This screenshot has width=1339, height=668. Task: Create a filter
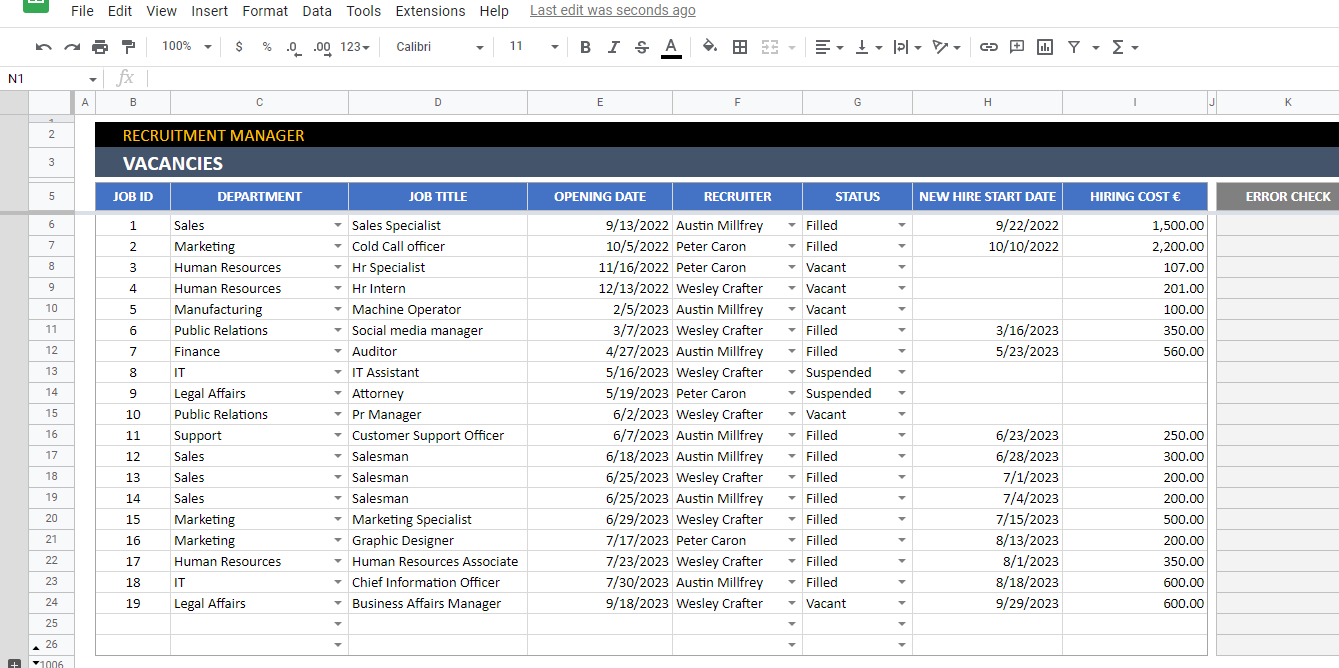coord(1074,47)
